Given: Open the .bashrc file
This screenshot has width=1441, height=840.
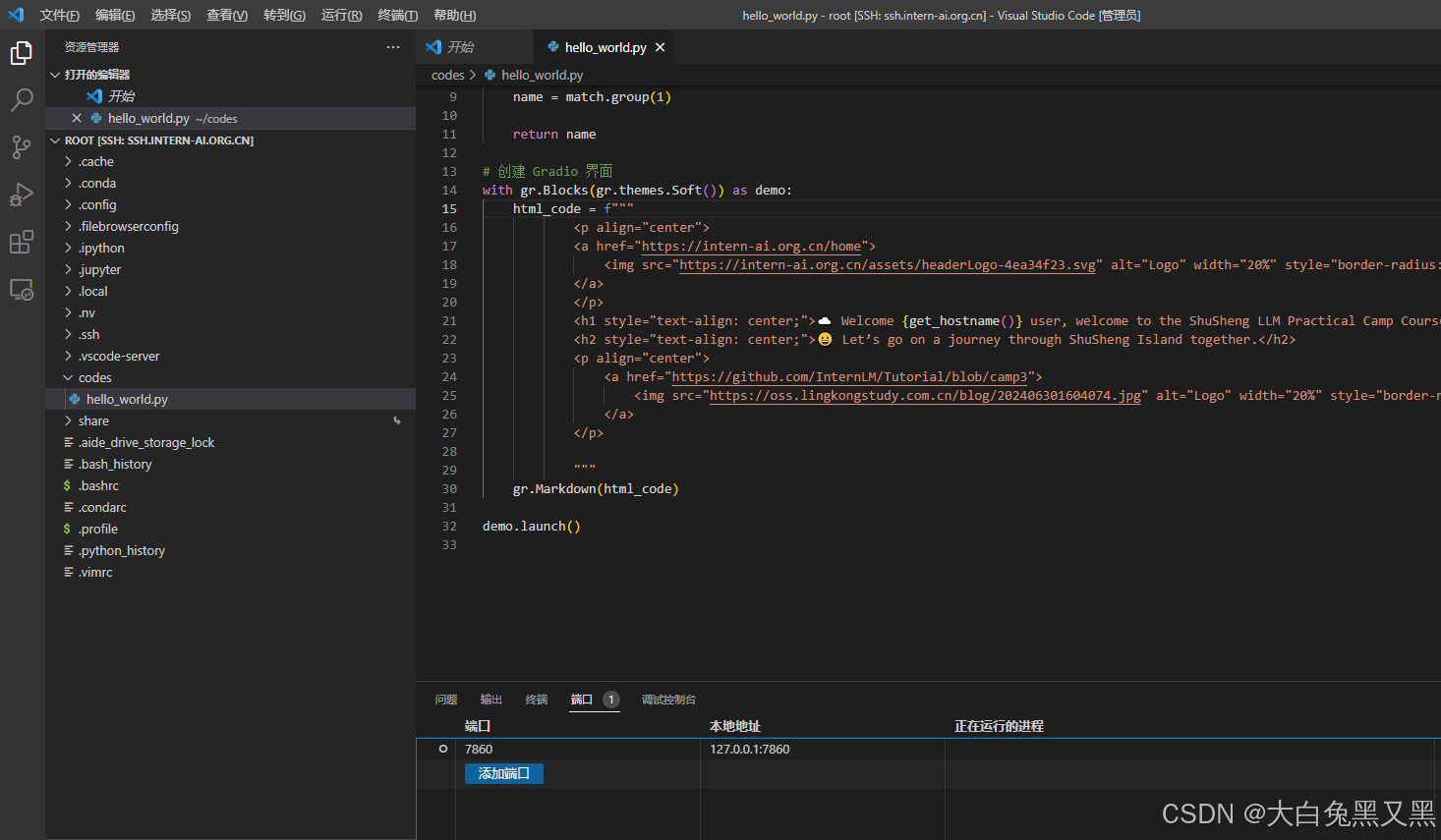Looking at the screenshot, I should [x=230, y=485].
